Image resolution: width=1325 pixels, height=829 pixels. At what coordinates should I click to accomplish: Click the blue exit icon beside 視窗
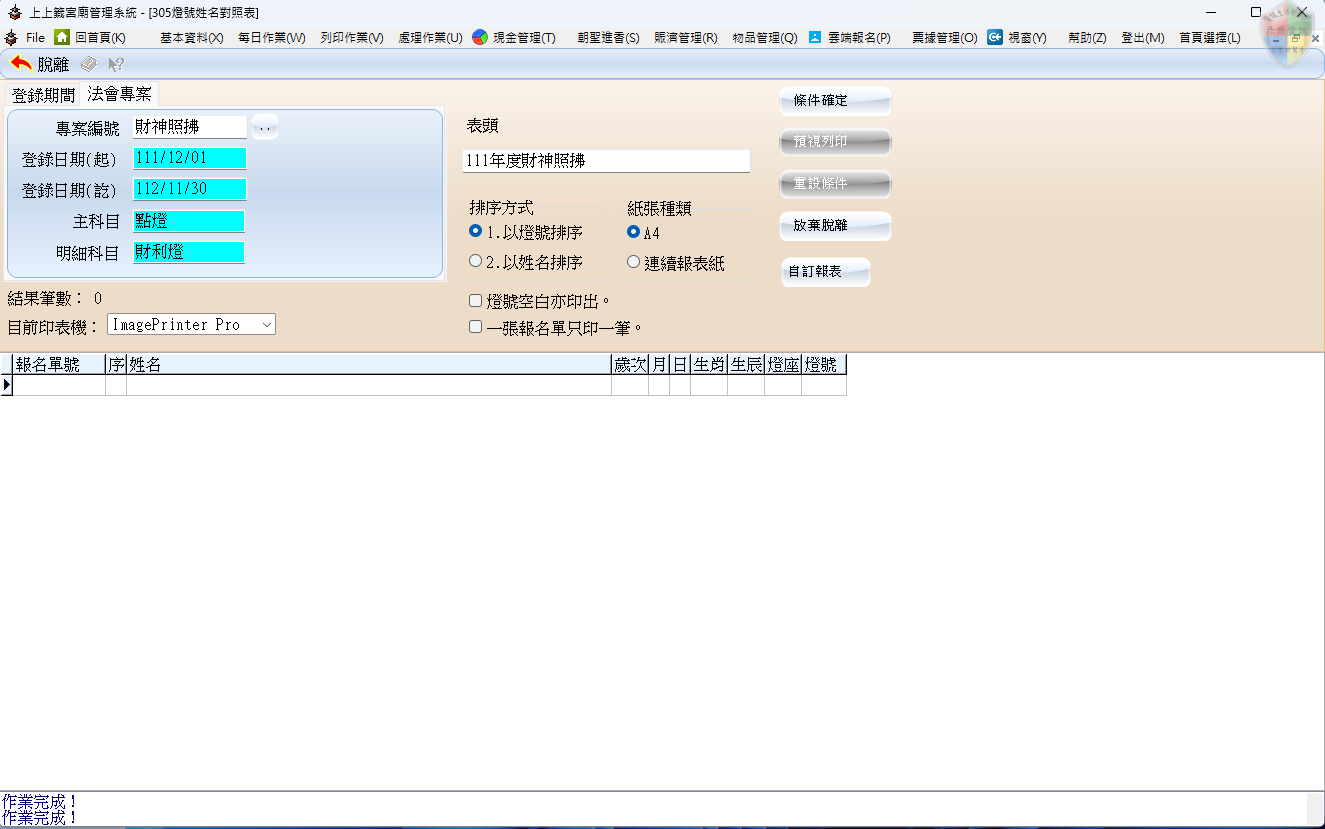pyautogui.click(x=995, y=37)
